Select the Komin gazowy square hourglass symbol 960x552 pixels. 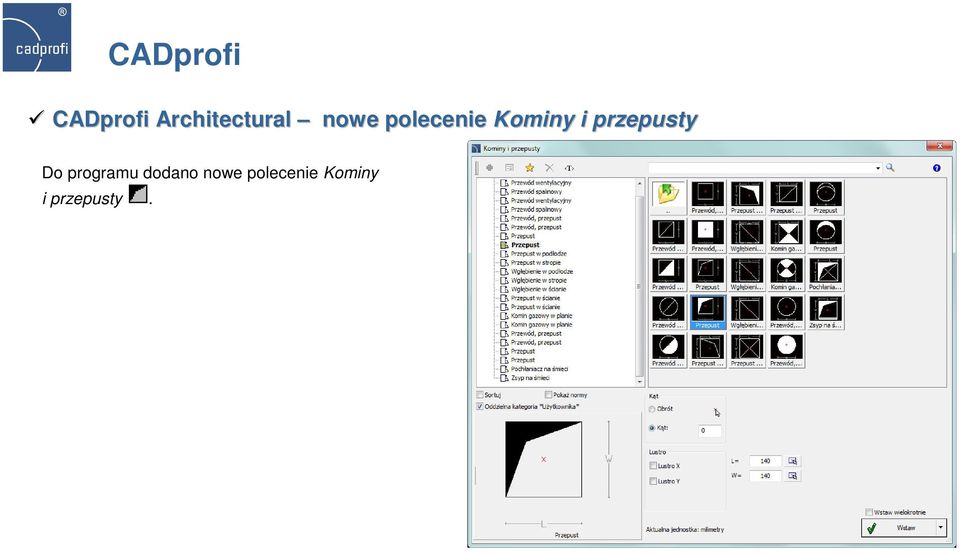[x=786, y=236]
